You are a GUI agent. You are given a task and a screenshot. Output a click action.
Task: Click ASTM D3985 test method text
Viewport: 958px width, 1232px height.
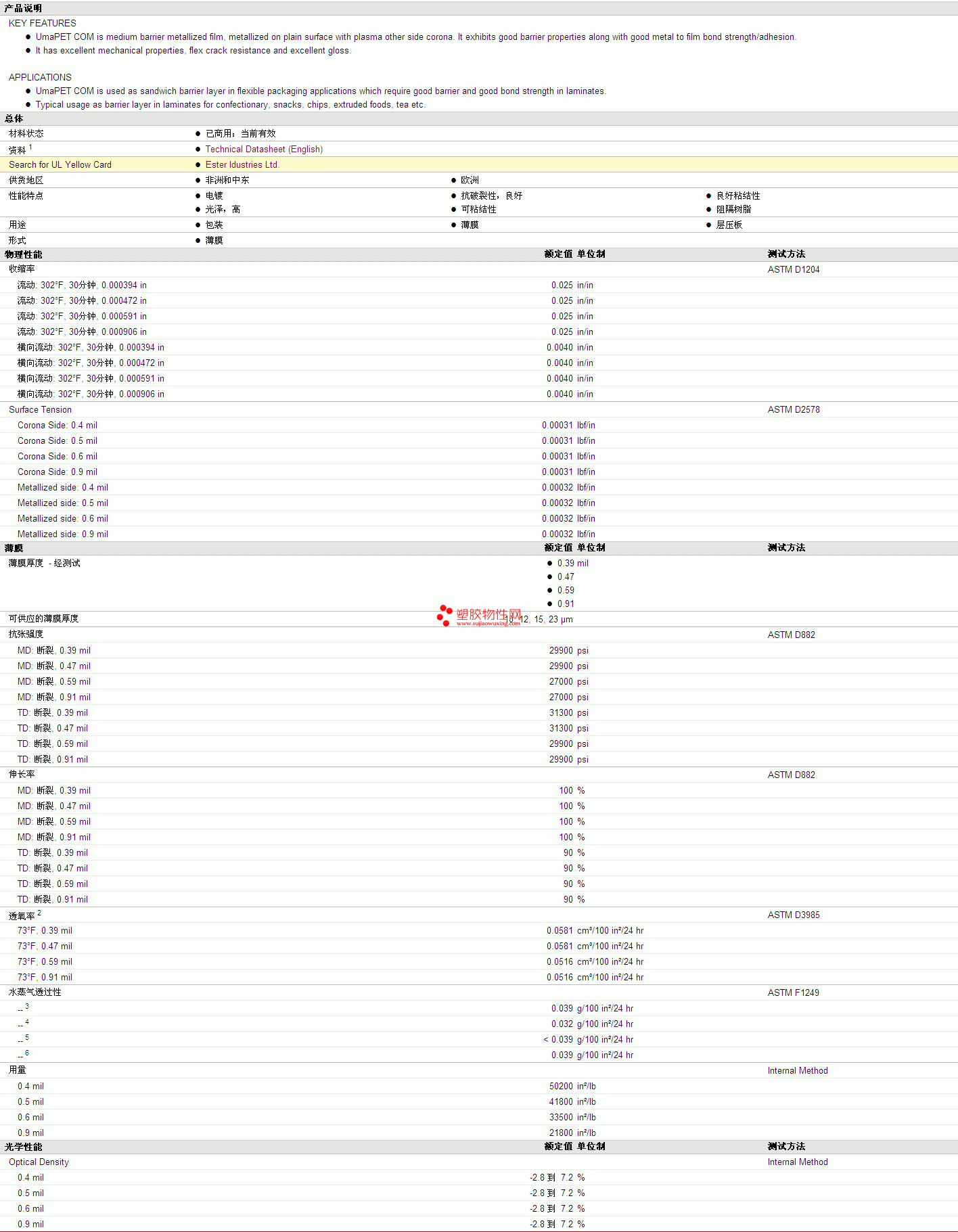pos(794,915)
